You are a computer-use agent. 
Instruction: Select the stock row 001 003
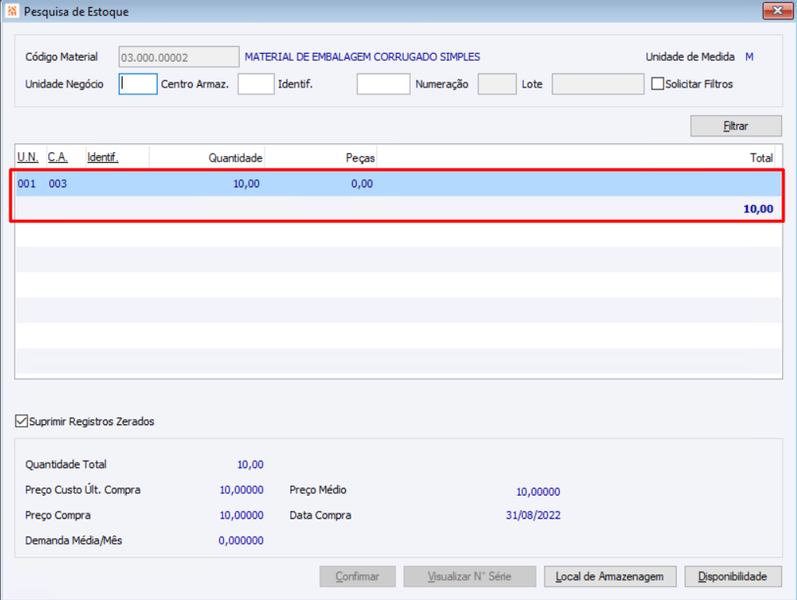point(398,184)
